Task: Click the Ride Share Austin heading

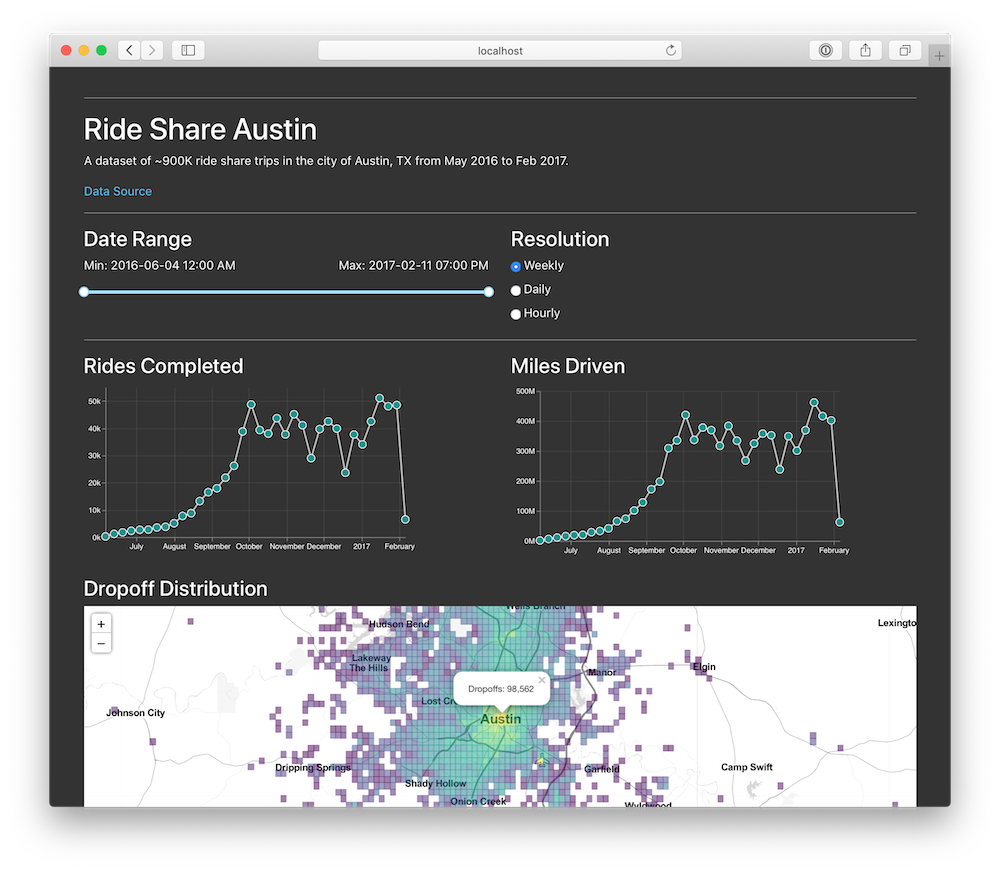Action: (x=200, y=130)
